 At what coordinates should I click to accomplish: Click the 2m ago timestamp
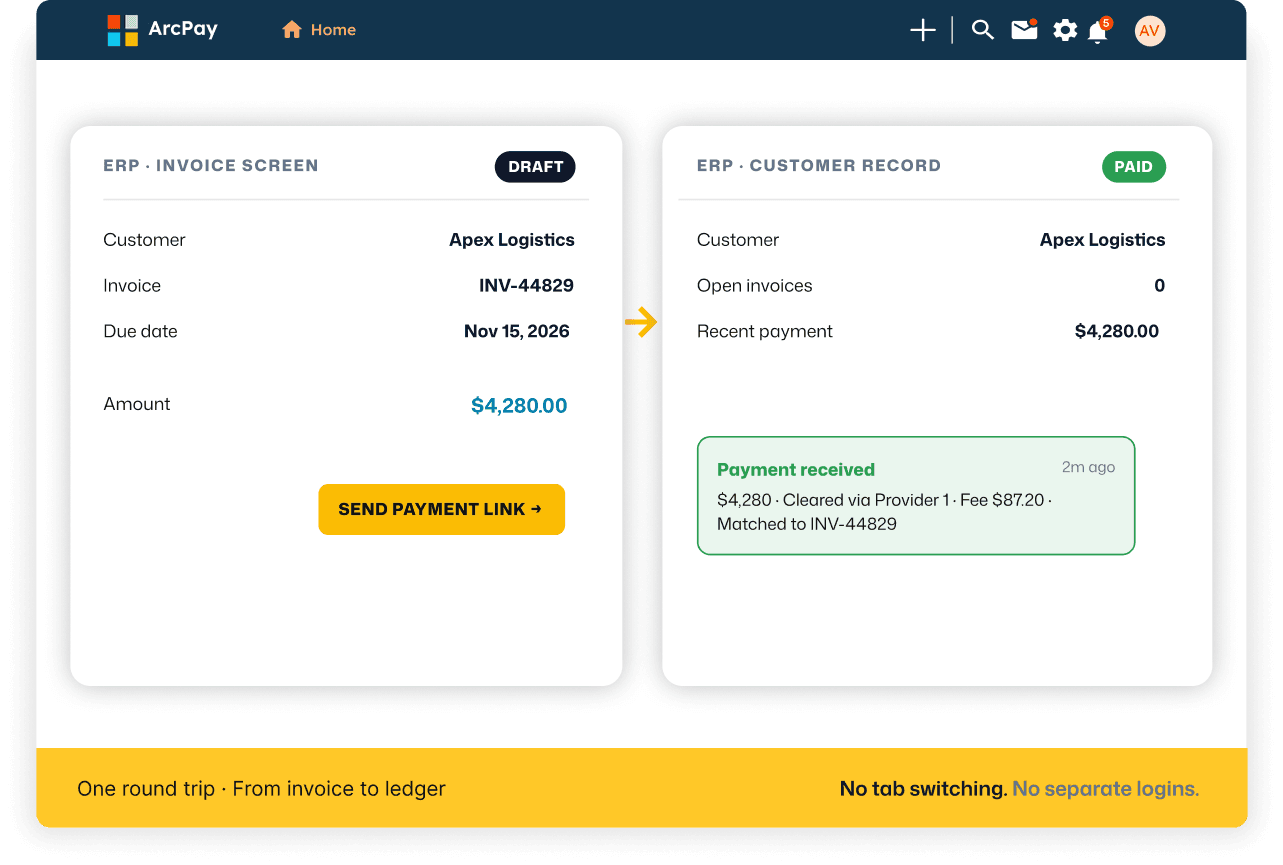tap(1088, 467)
